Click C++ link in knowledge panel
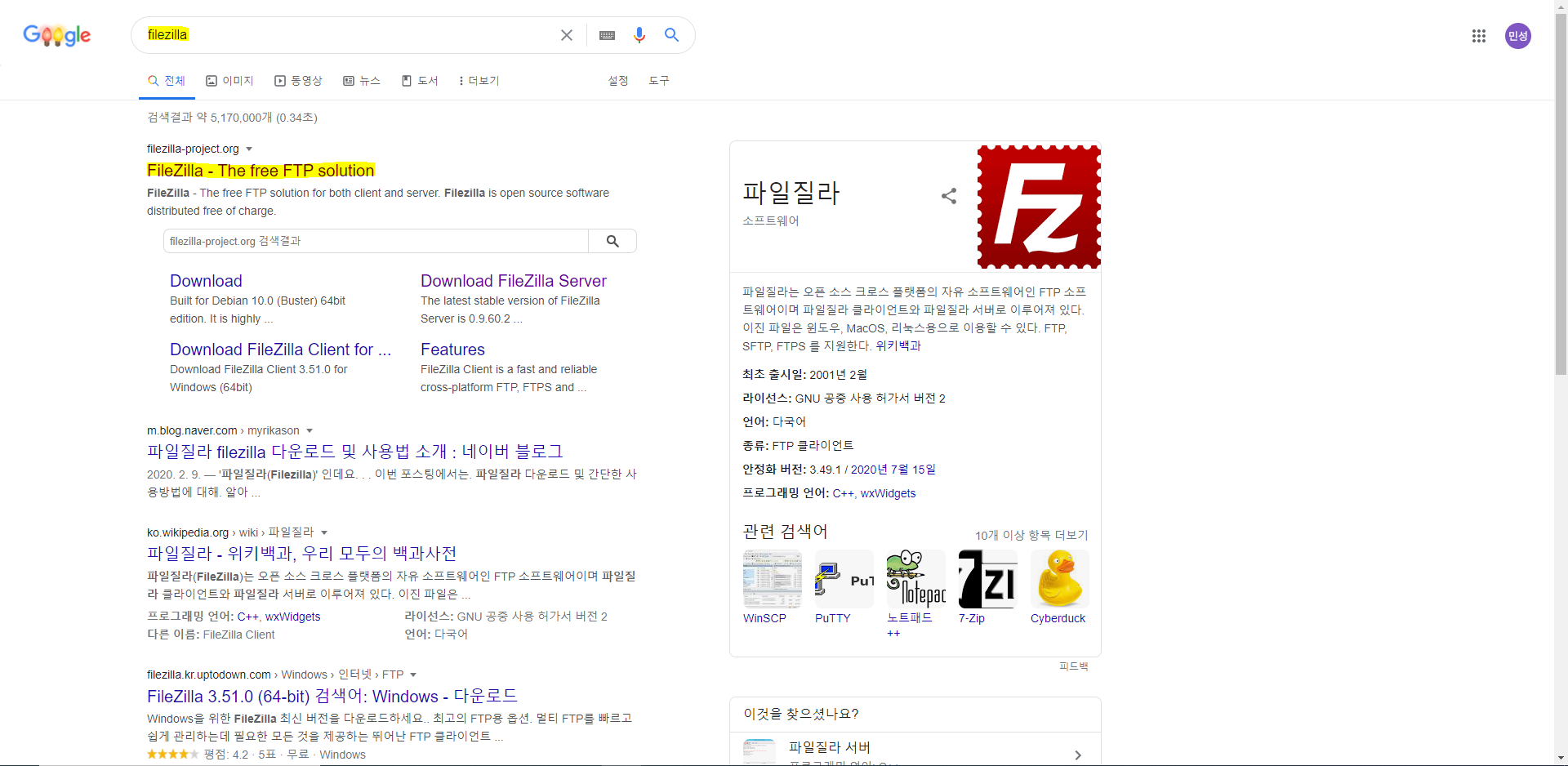The width and height of the screenshot is (1568, 766). (843, 493)
